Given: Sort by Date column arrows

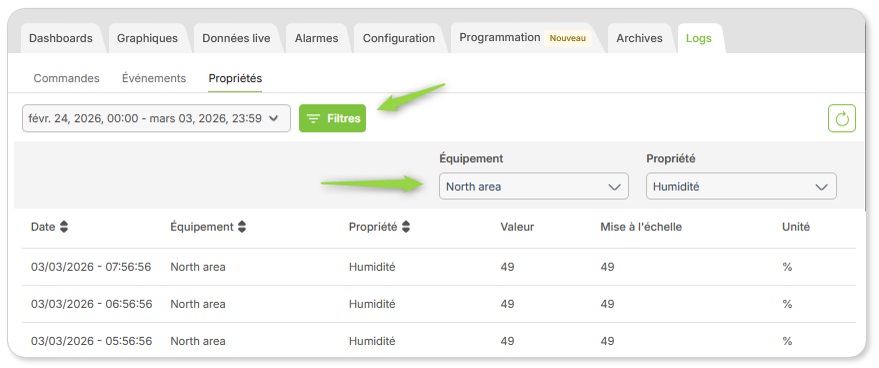Looking at the screenshot, I should coord(64,227).
